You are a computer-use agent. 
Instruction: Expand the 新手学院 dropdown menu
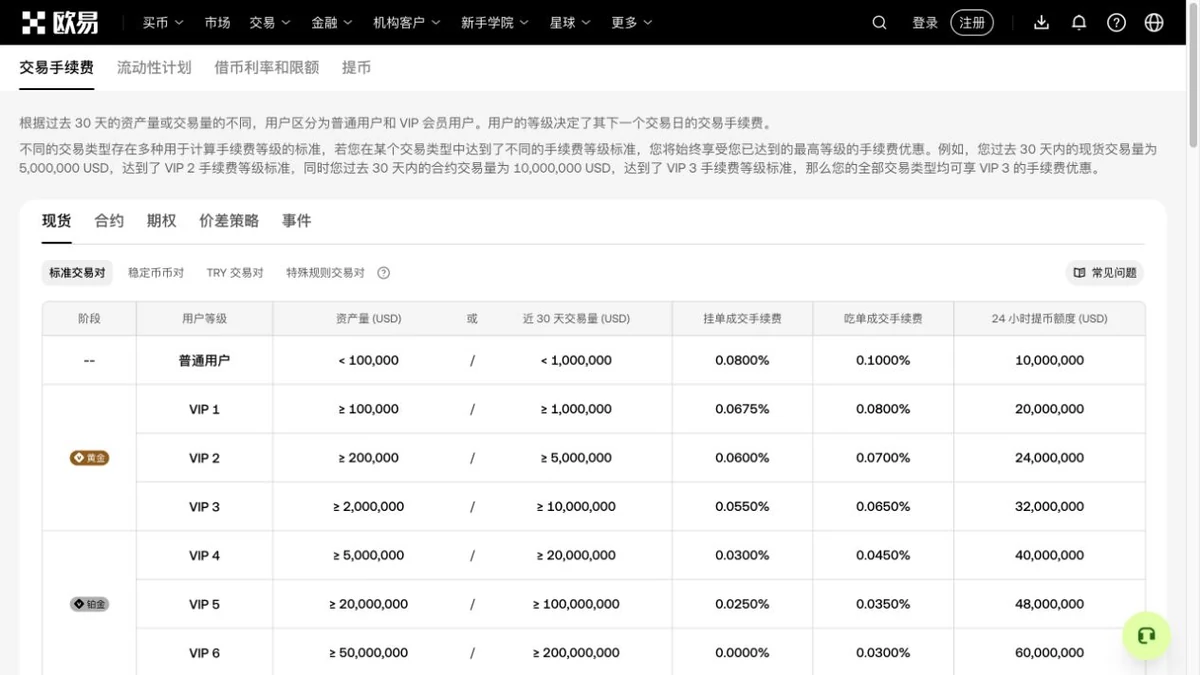coord(495,22)
